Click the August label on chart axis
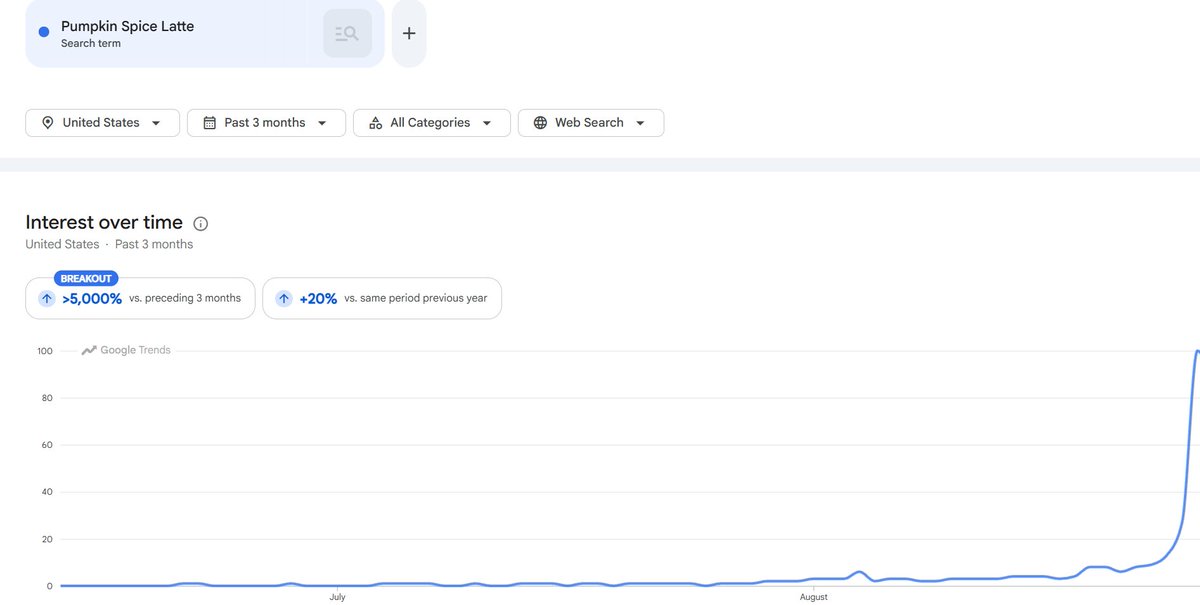 point(814,597)
